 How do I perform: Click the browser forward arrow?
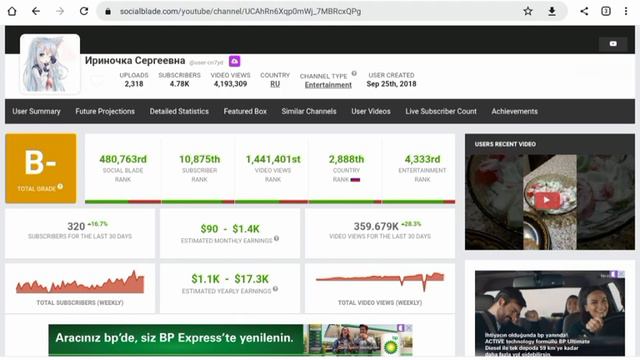[x=60, y=11]
